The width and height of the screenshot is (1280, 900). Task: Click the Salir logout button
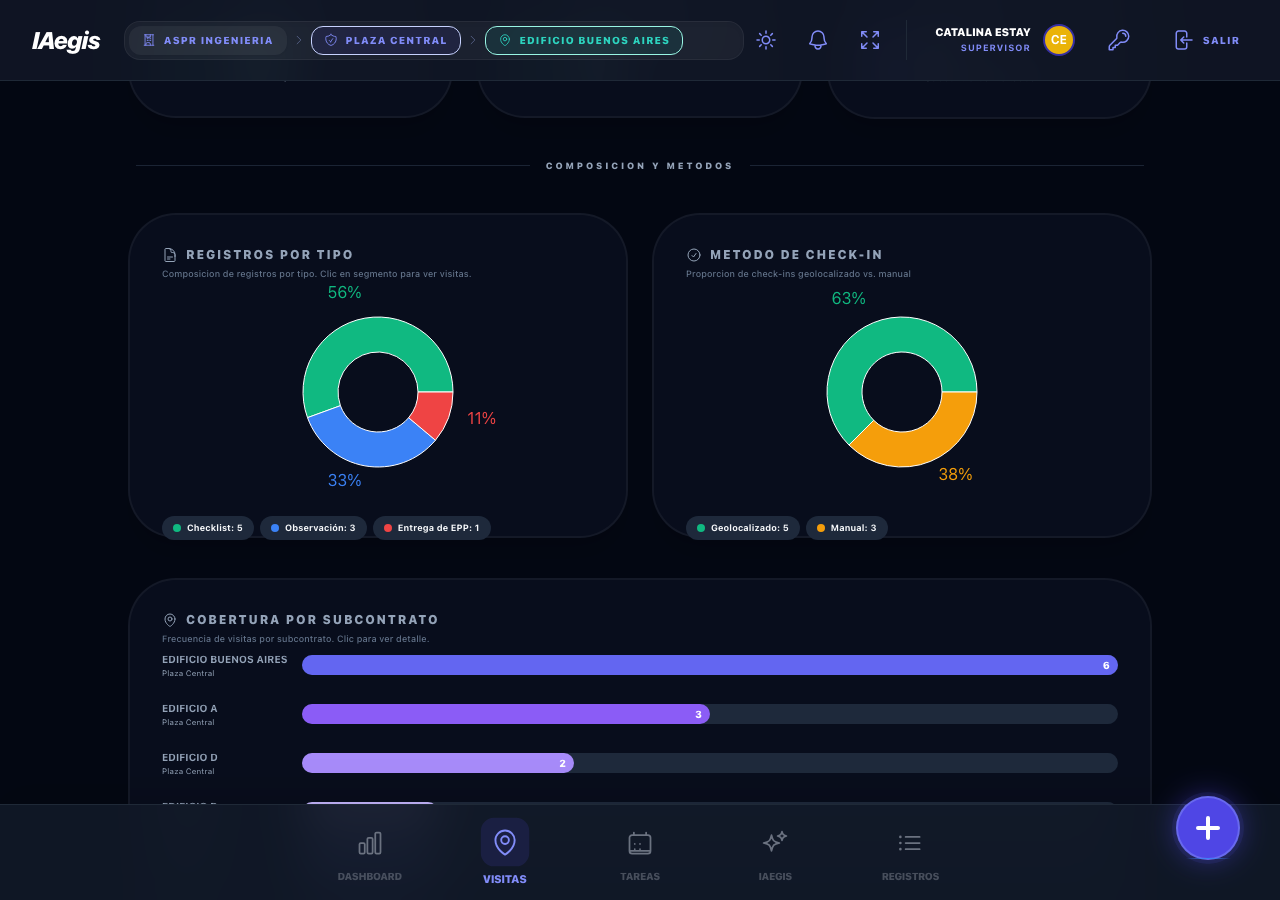[1206, 40]
